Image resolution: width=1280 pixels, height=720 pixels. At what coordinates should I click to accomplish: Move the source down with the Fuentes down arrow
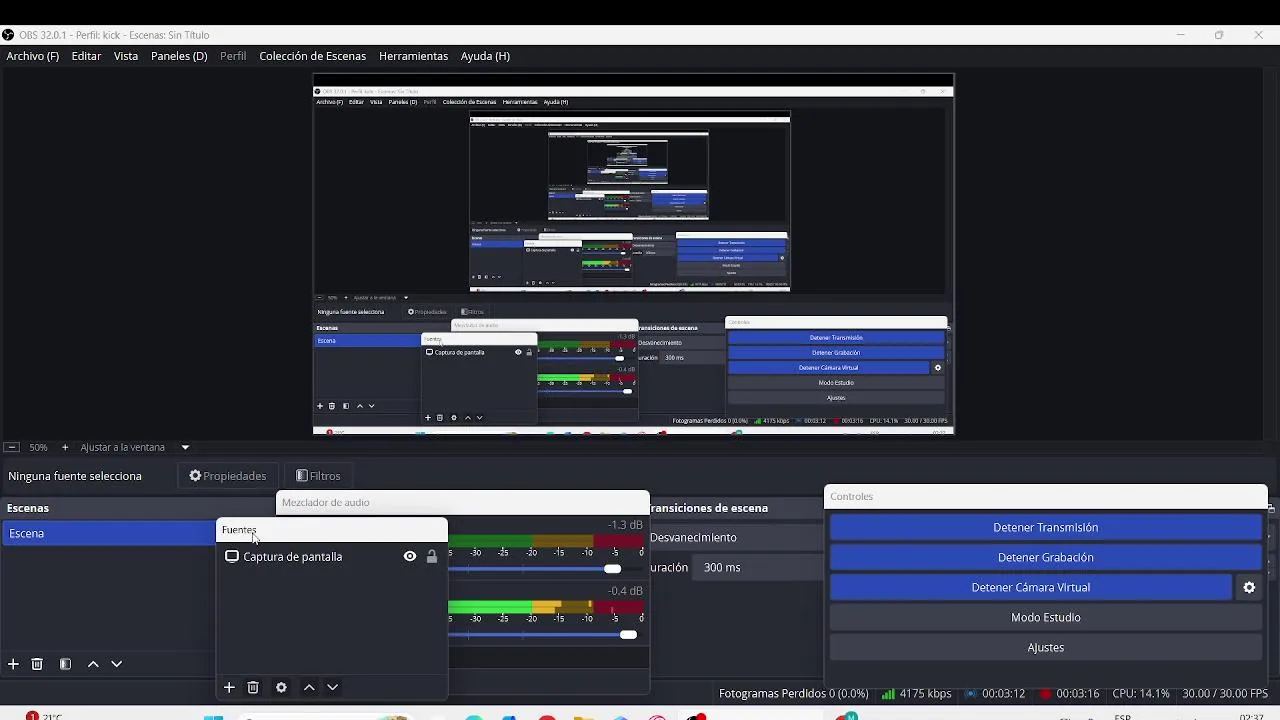(x=332, y=687)
